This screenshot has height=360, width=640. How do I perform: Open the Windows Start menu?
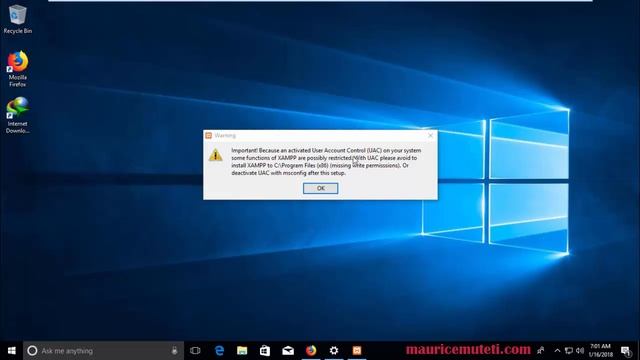click(x=11, y=351)
